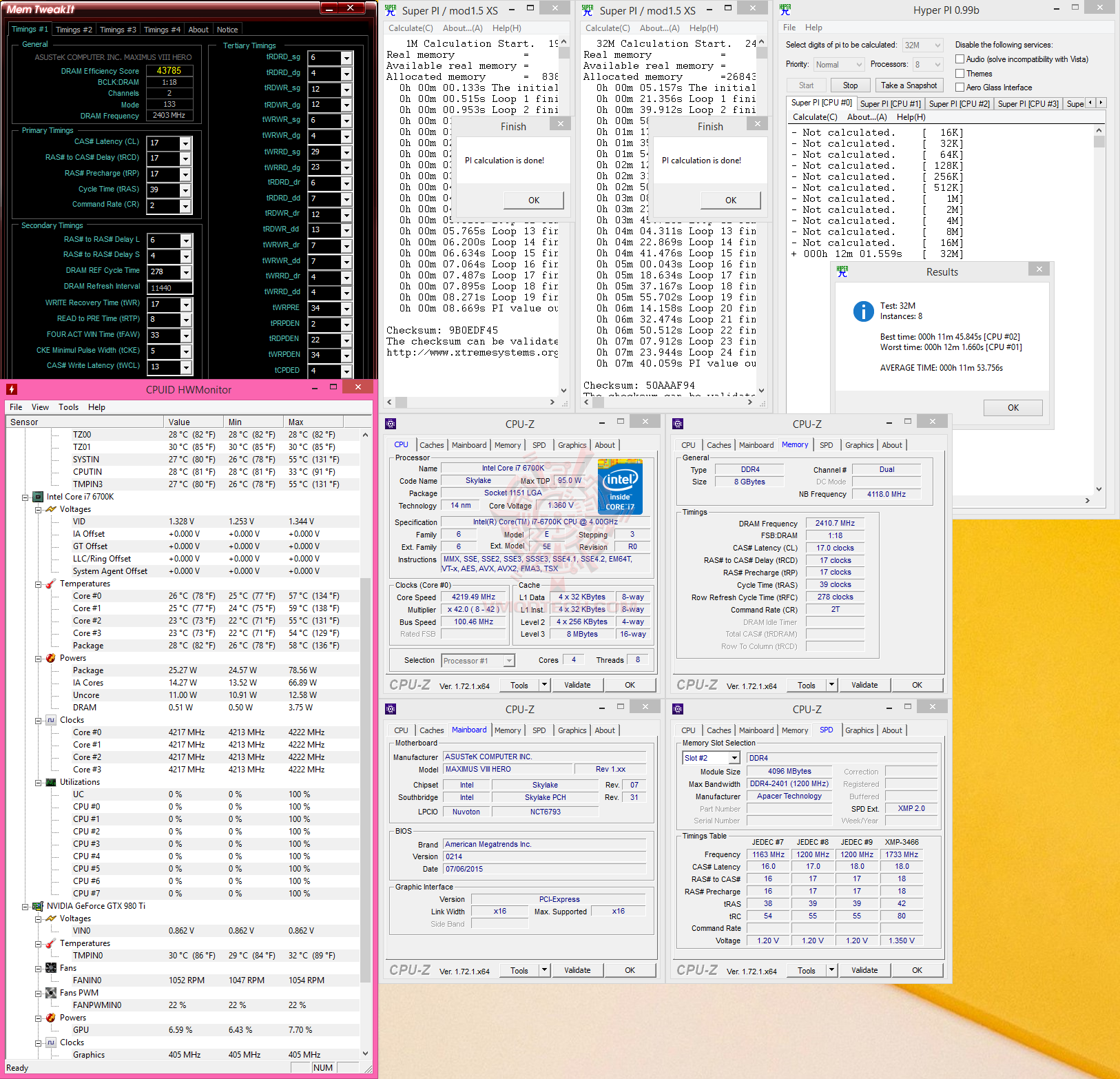Viewport: 1120px width, 1079px height.
Task: Click the blue information icon in the Results dialog
Action: 863,311
